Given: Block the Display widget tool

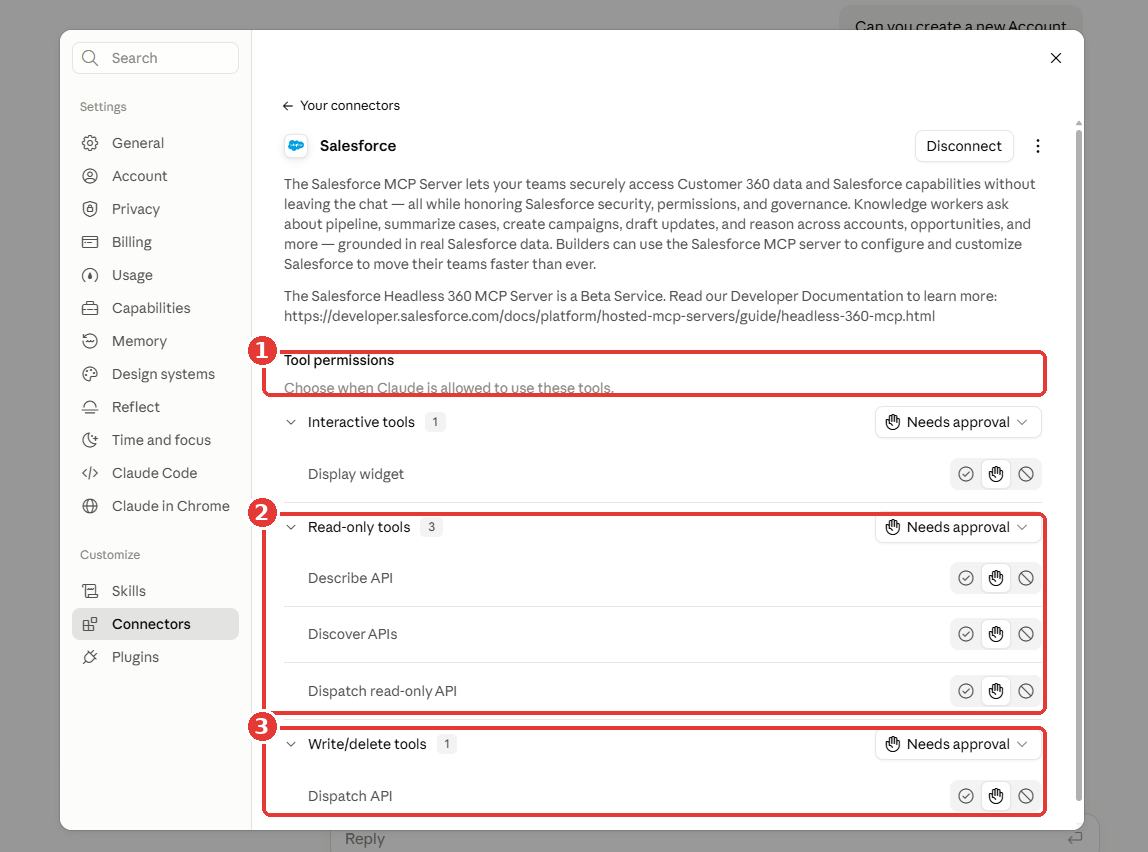Looking at the screenshot, I should coord(1026,474).
